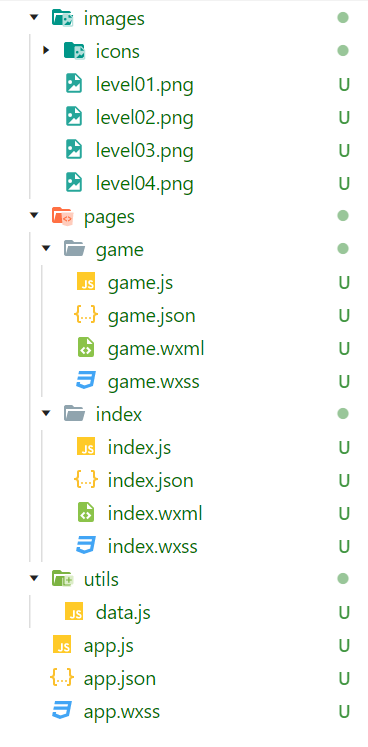Click the level03.png image file icon
This screenshot has height=747, width=368.
(x=74, y=150)
